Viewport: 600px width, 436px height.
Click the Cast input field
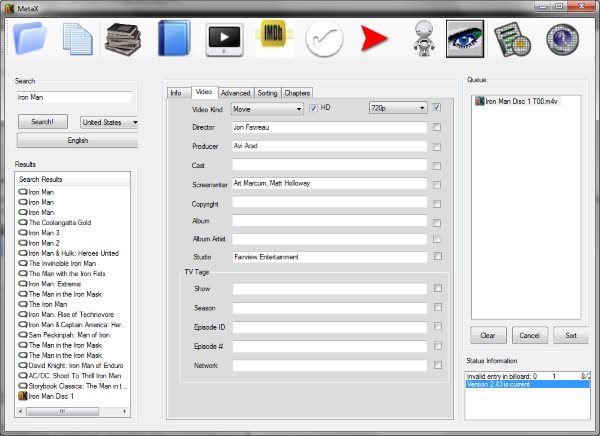[329, 165]
